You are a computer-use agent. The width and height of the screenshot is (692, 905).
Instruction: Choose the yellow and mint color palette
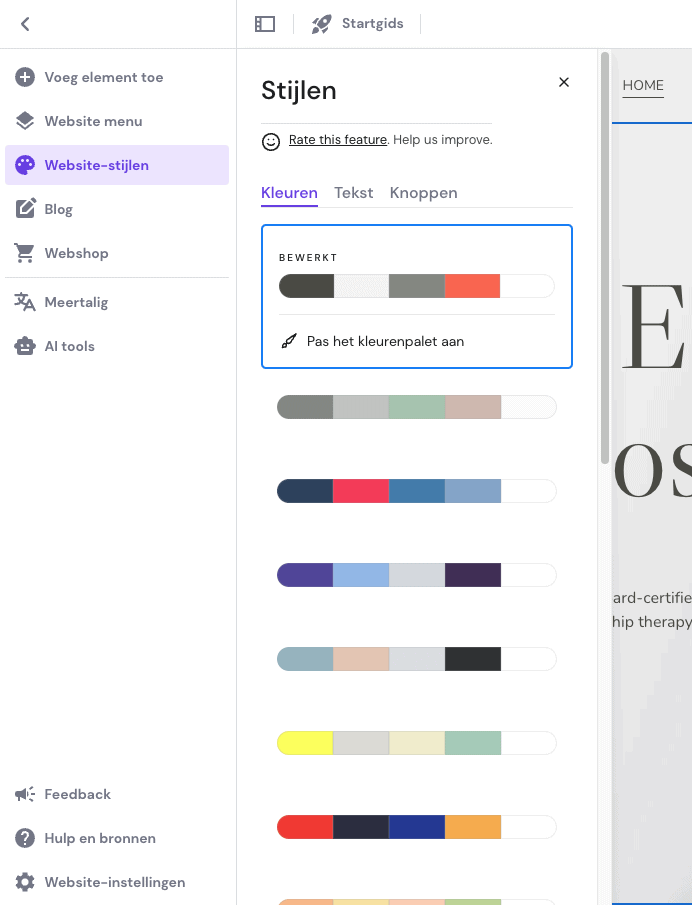coord(417,743)
